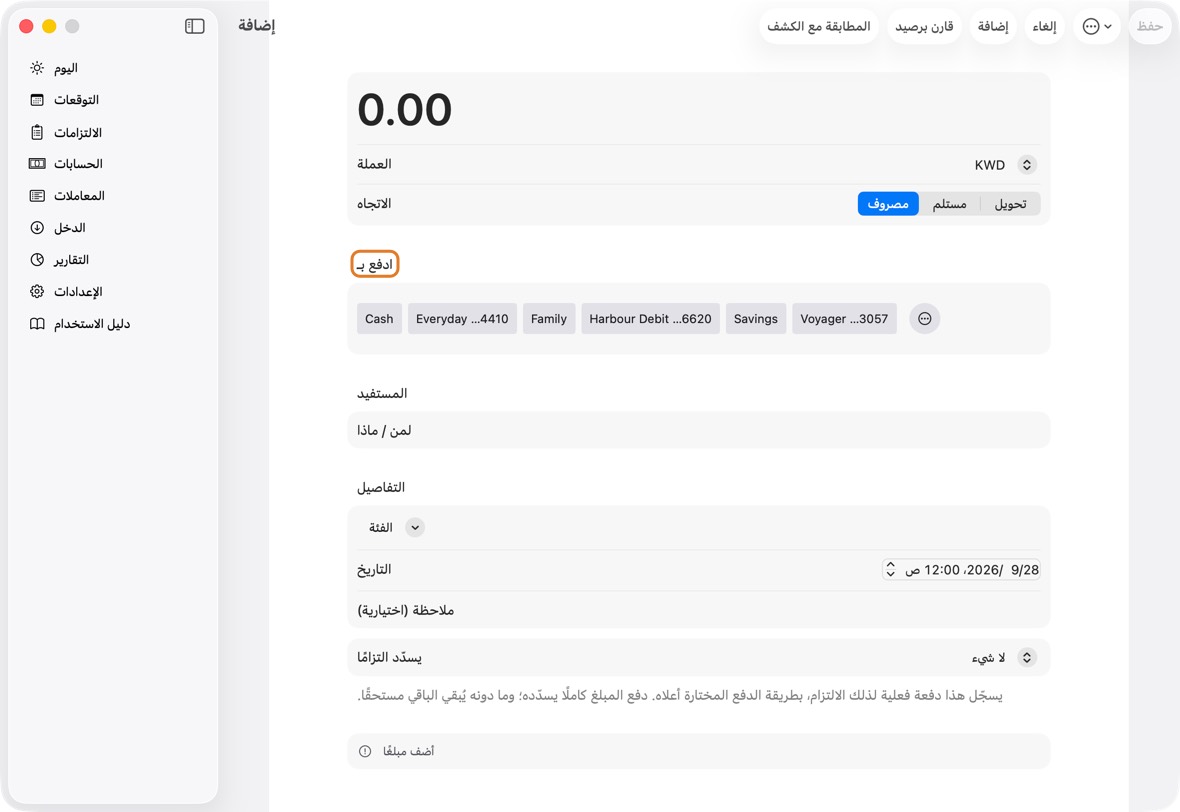
Task: Click the التفاصيل heading
Action: (381, 488)
